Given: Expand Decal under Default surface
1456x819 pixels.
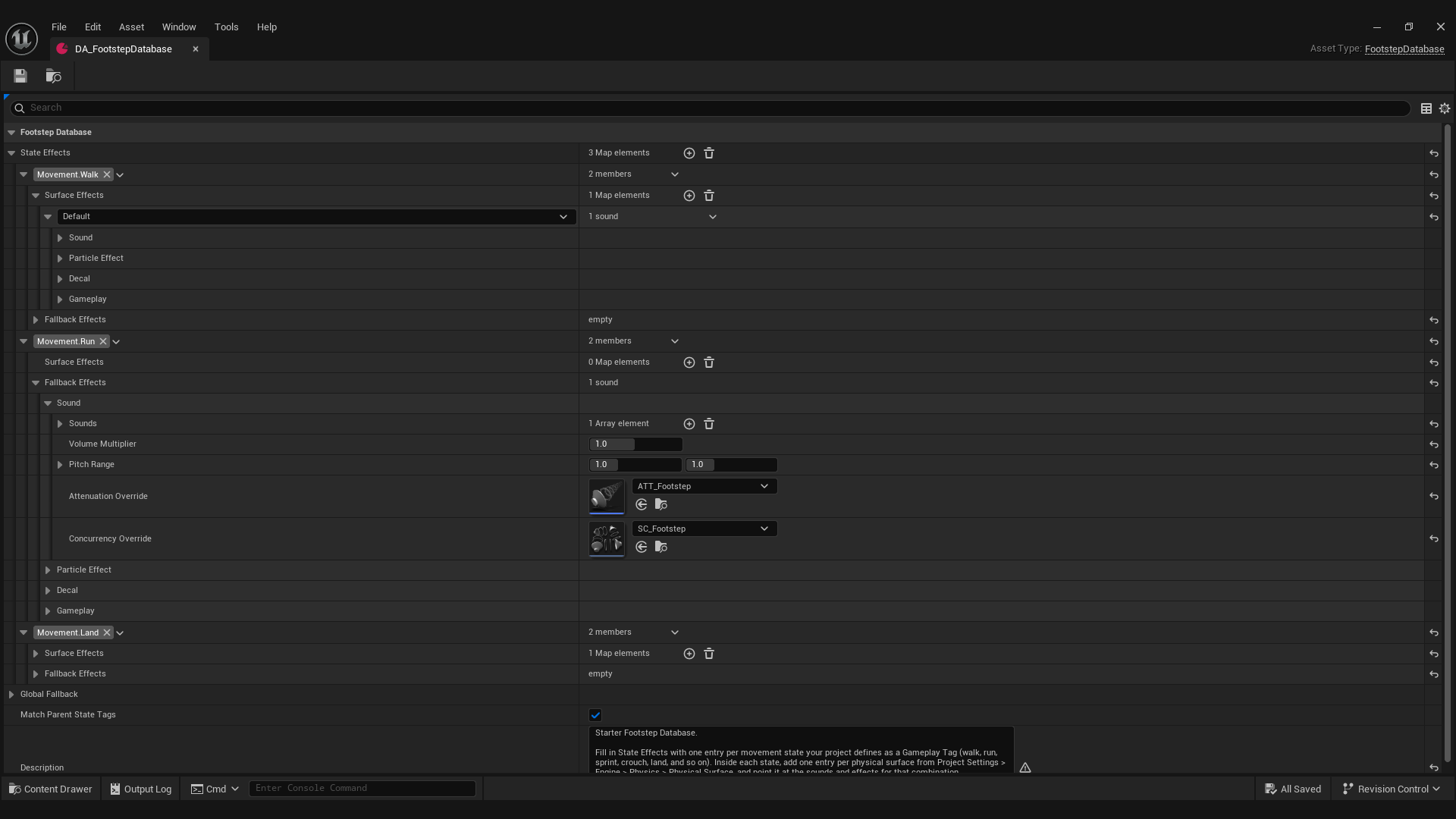Looking at the screenshot, I should 60,279.
